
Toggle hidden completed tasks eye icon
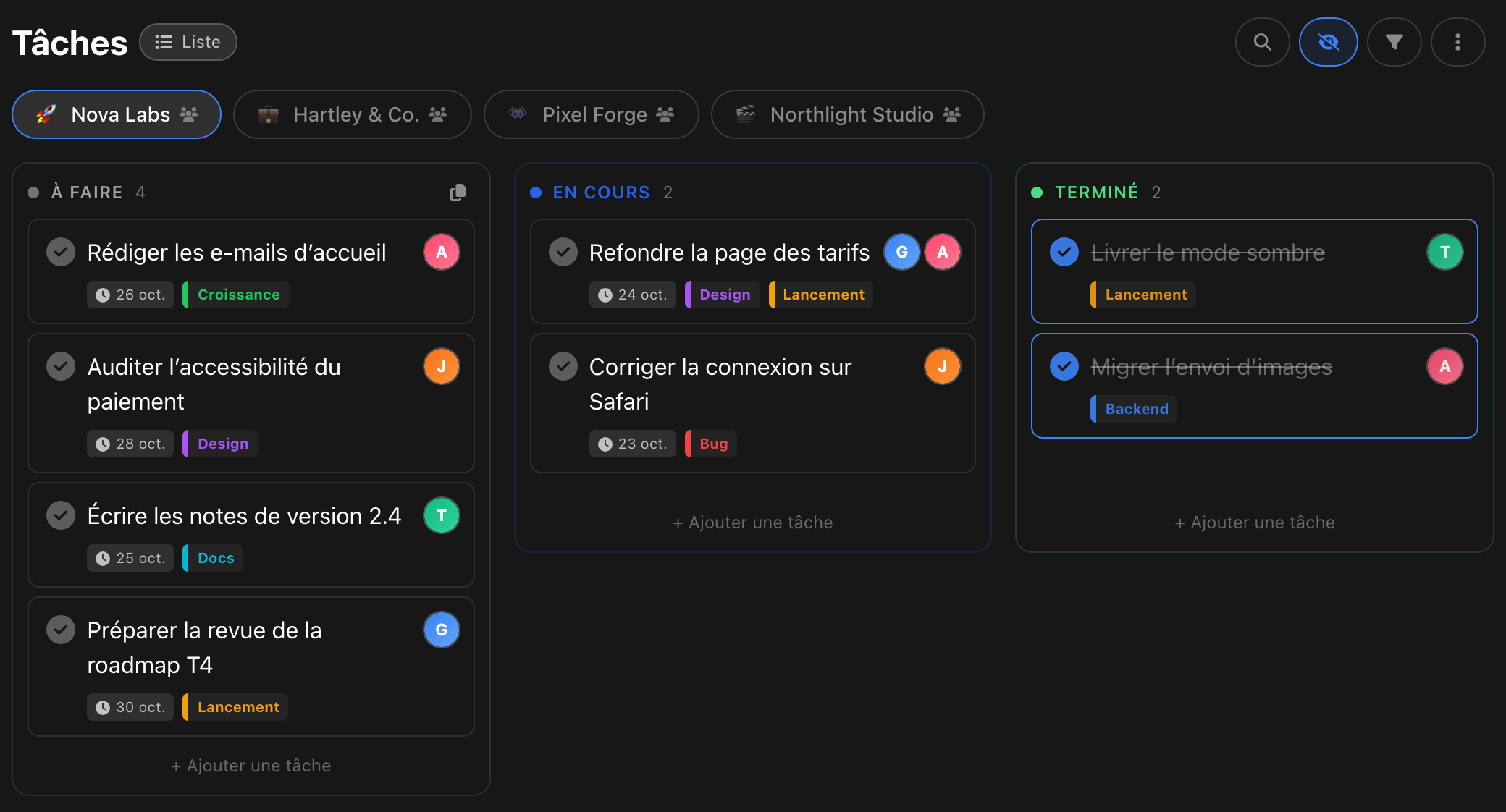click(1328, 42)
